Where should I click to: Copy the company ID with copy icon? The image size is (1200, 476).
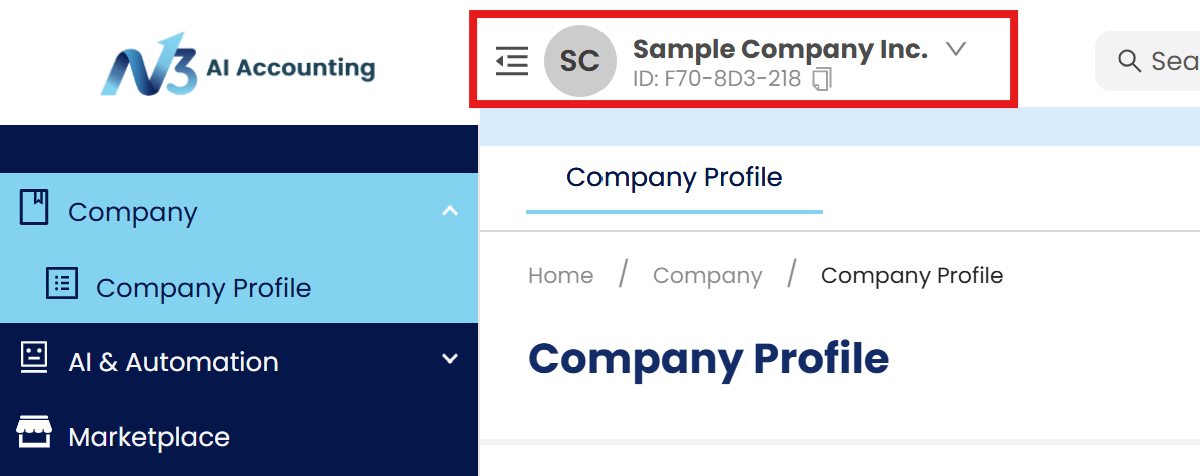coord(822,79)
